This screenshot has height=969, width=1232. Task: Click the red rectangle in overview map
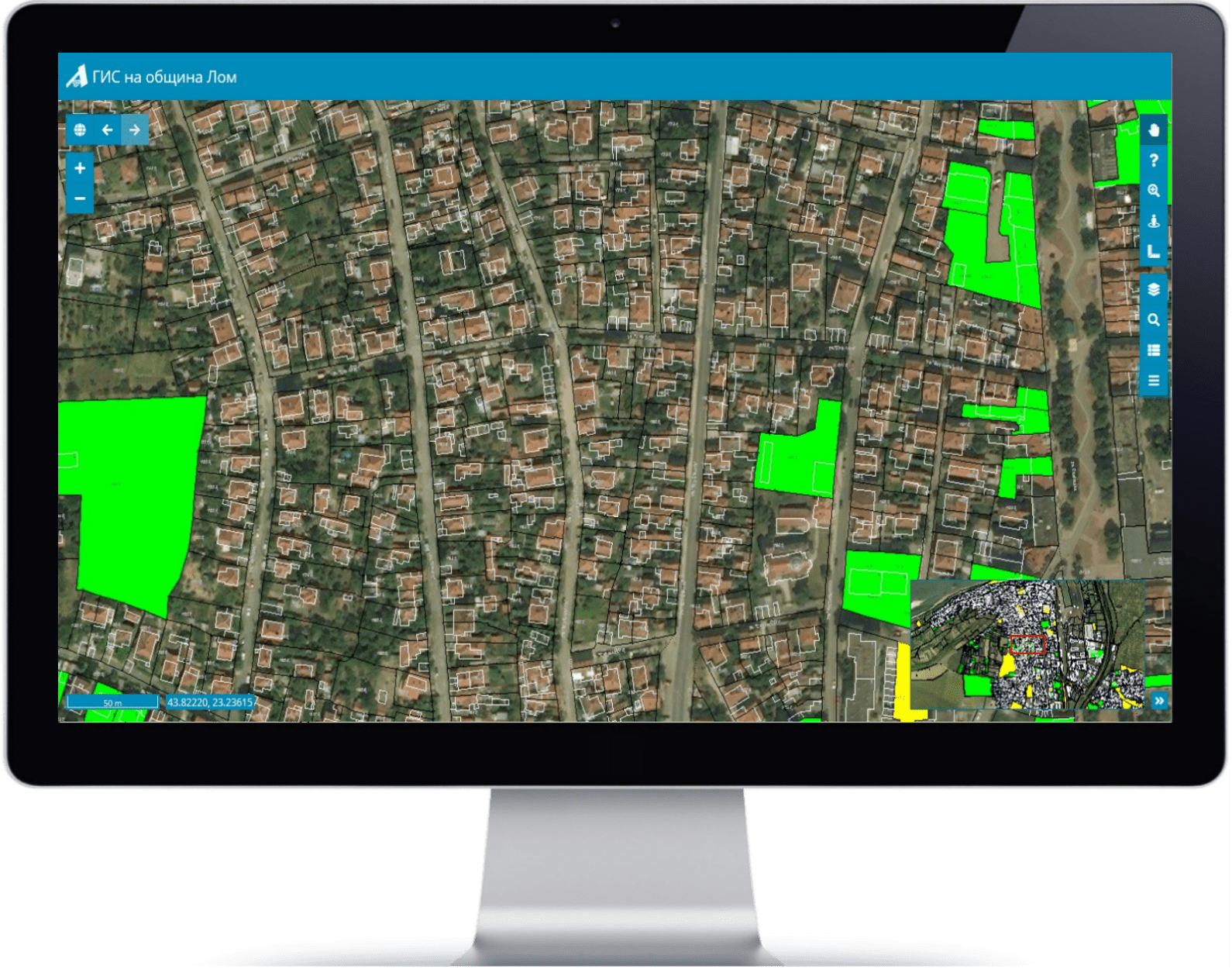pos(1027,645)
